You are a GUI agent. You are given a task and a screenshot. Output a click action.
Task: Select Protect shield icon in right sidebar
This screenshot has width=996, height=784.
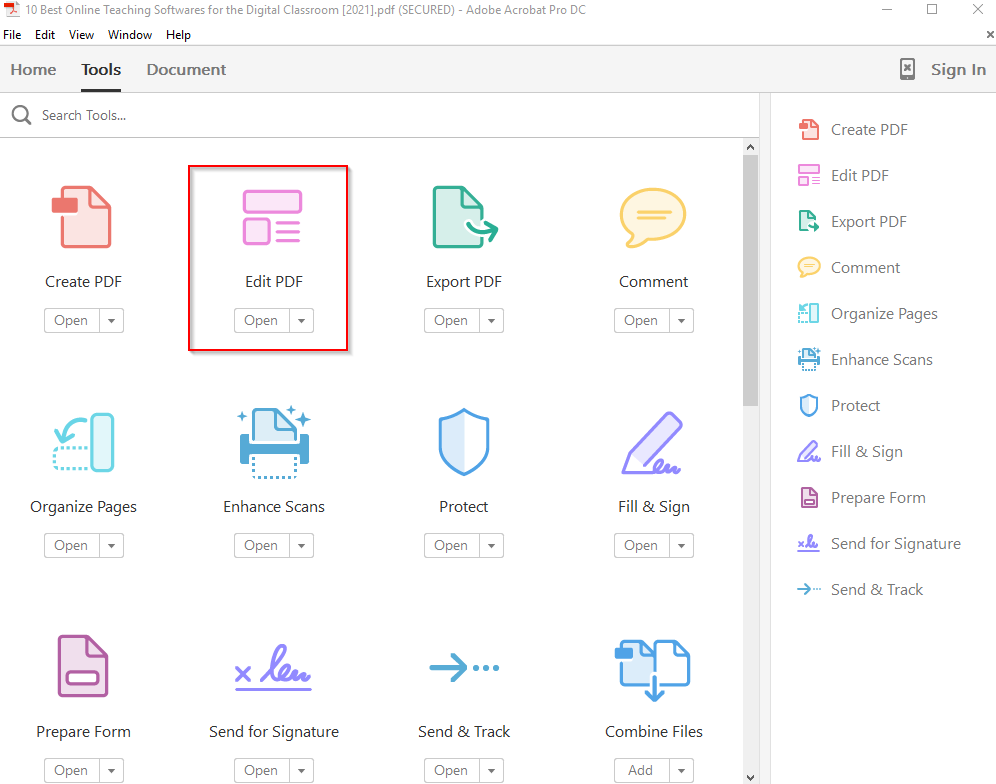[809, 405]
